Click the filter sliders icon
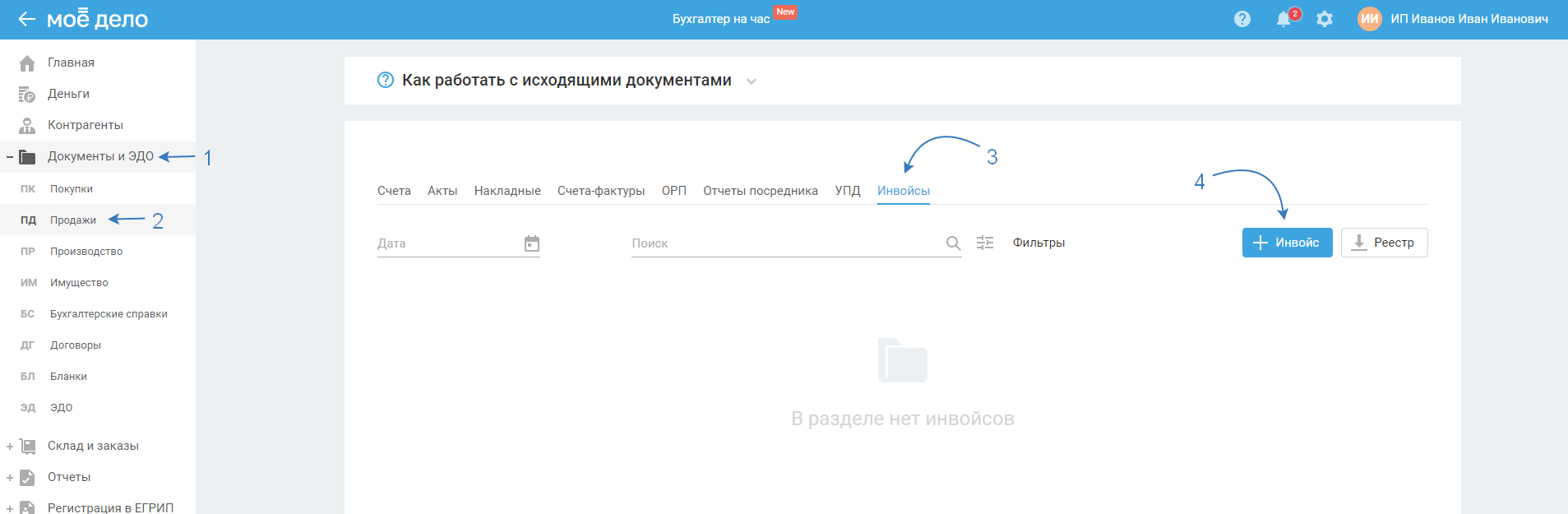The width and height of the screenshot is (1568, 514). tap(985, 243)
